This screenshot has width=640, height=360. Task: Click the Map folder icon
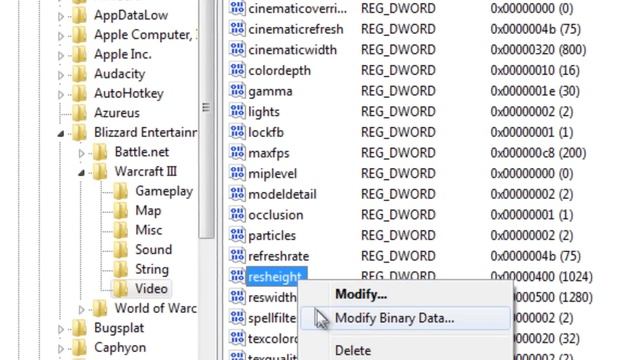(x=120, y=211)
